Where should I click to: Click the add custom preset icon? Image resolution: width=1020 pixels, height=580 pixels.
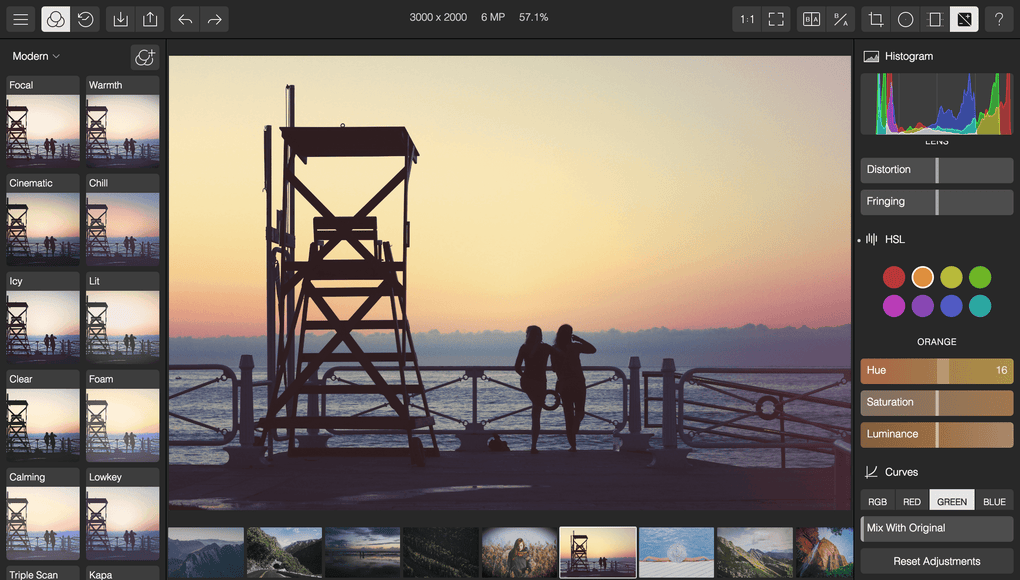(144, 57)
